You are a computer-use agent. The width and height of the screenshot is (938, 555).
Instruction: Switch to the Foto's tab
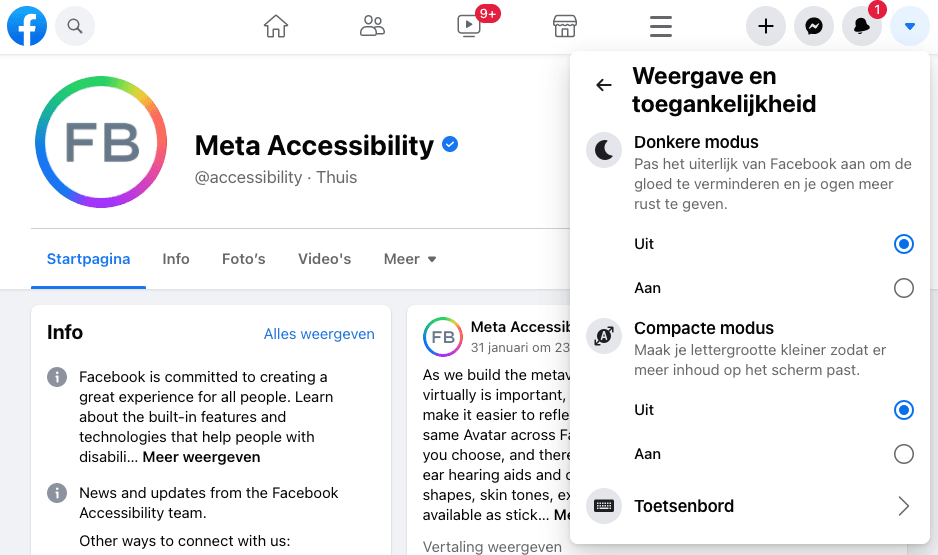pyautogui.click(x=243, y=259)
